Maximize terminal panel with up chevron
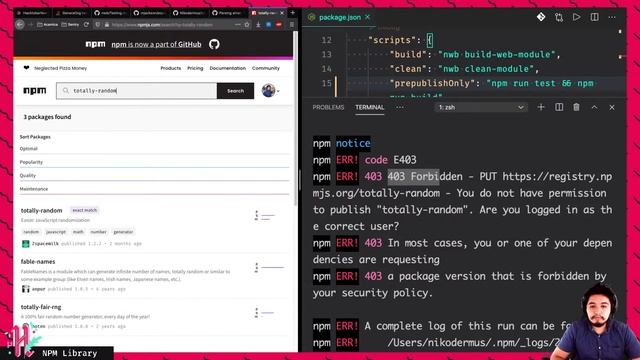 [x=594, y=107]
